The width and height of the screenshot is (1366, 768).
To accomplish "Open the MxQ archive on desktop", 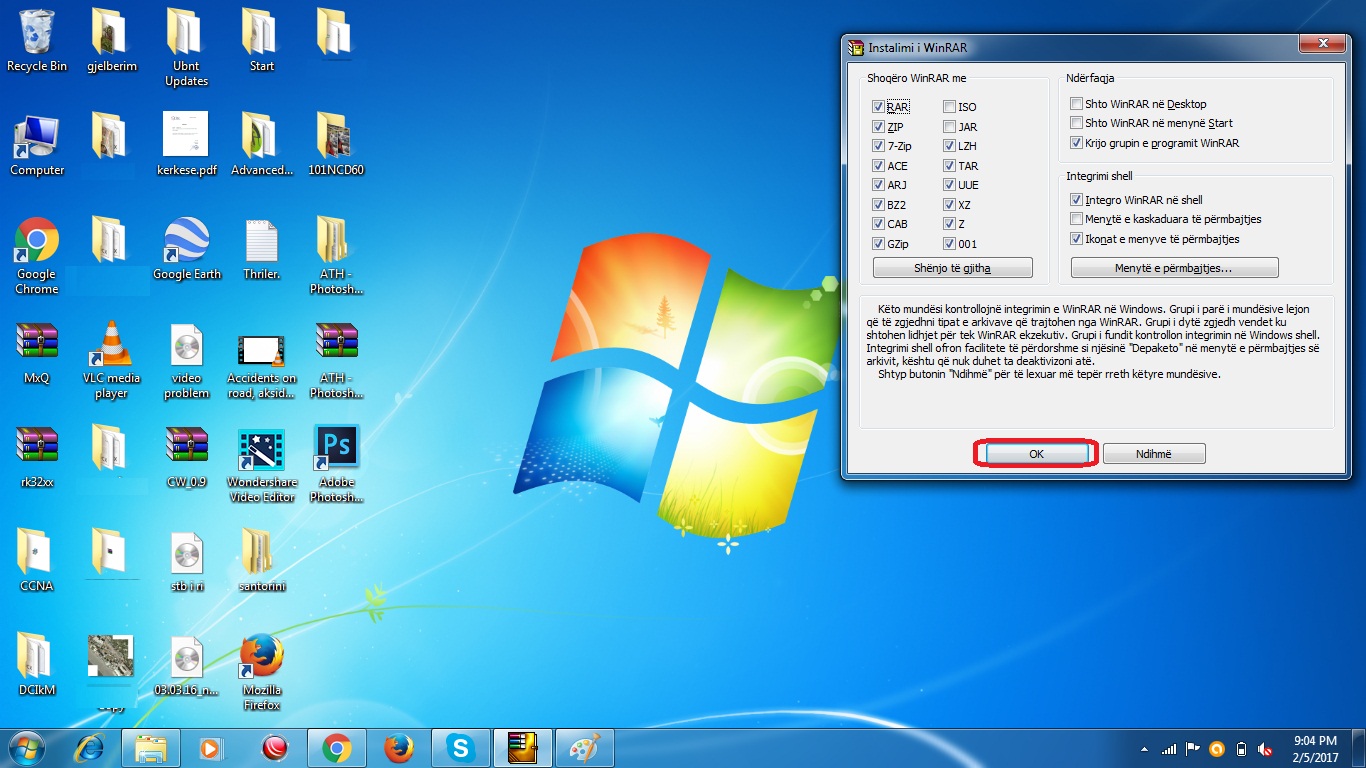I will (x=37, y=353).
